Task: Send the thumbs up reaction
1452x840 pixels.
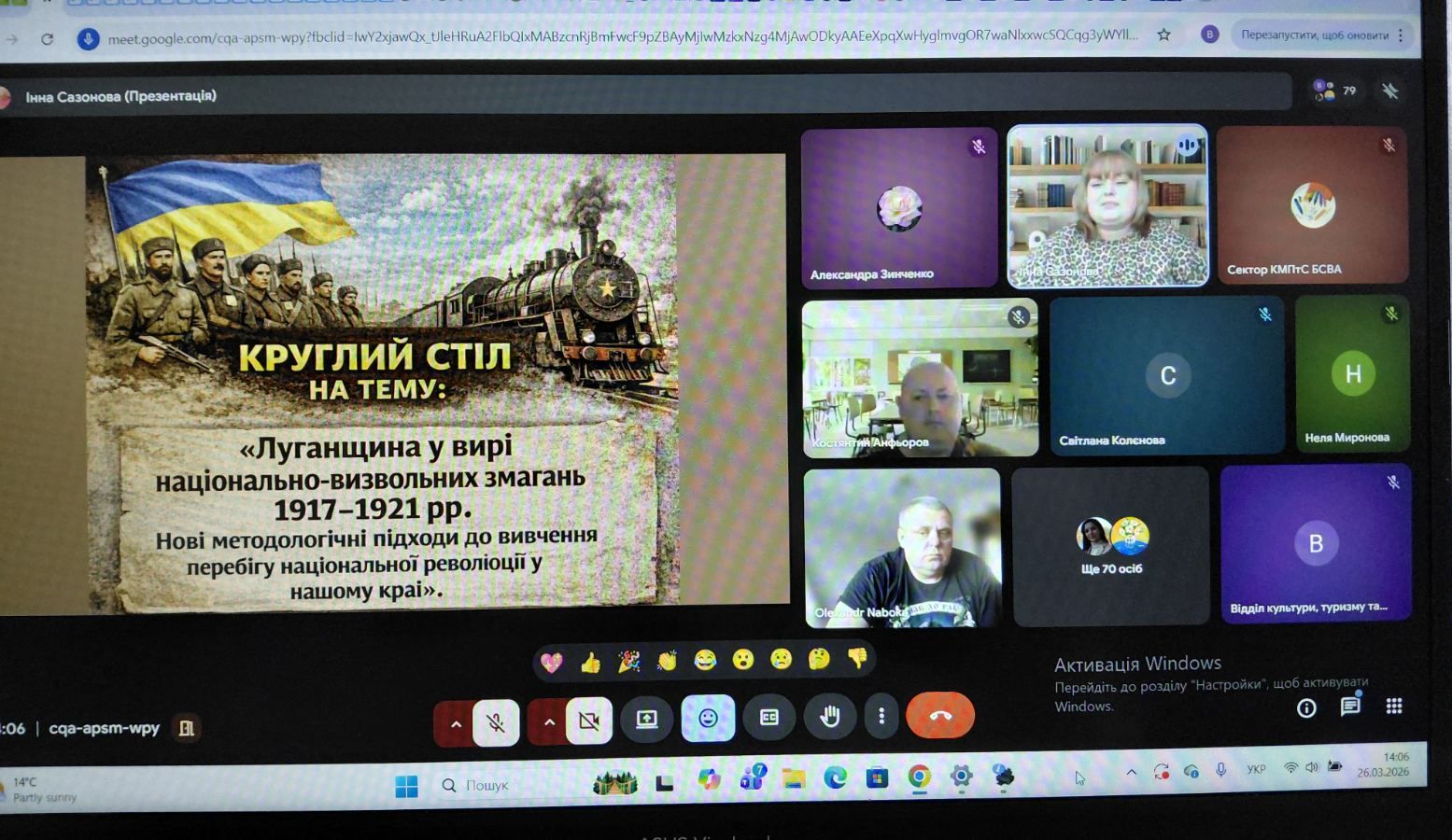Action: pyautogui.click(x=590, y=663)
